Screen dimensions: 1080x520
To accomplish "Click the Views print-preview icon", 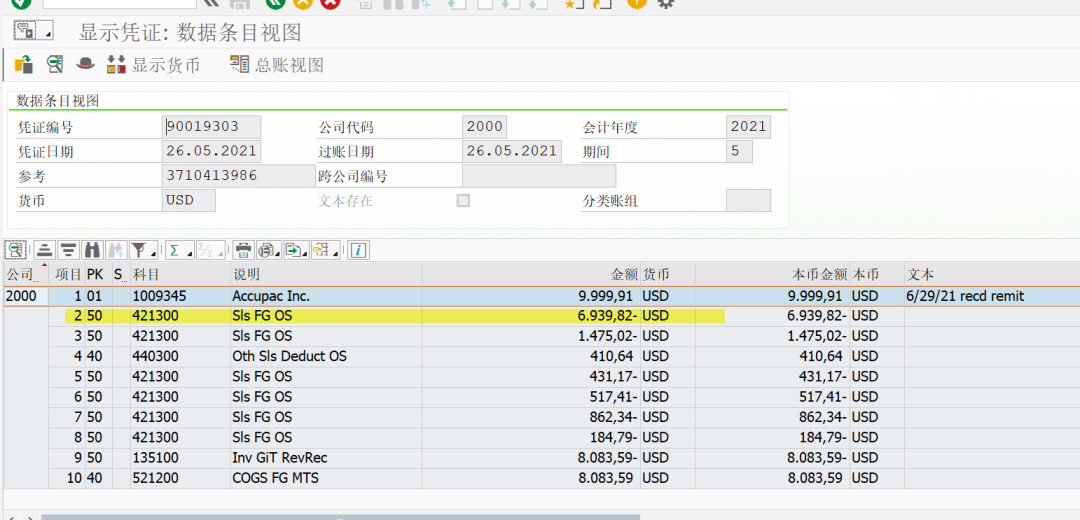I will [266, 249].
